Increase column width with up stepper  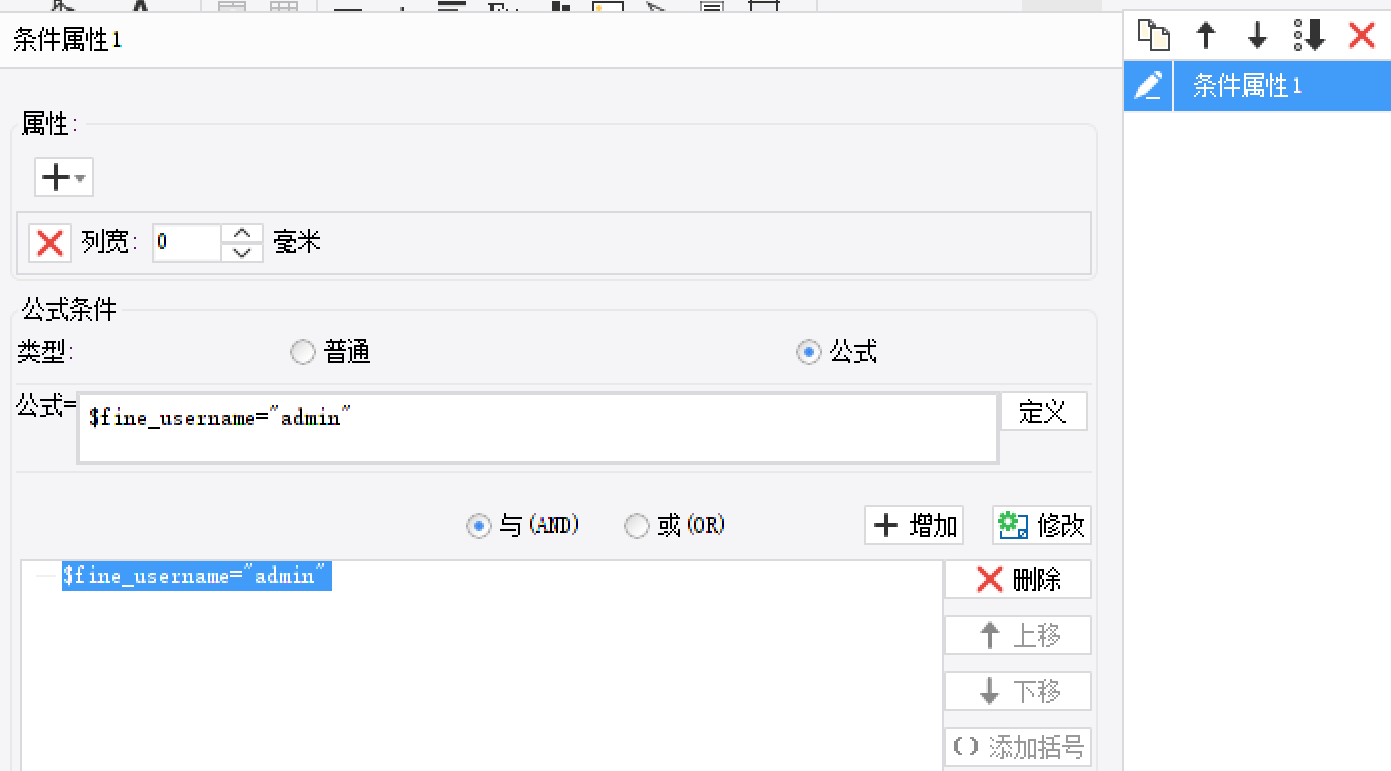(242, 233)
